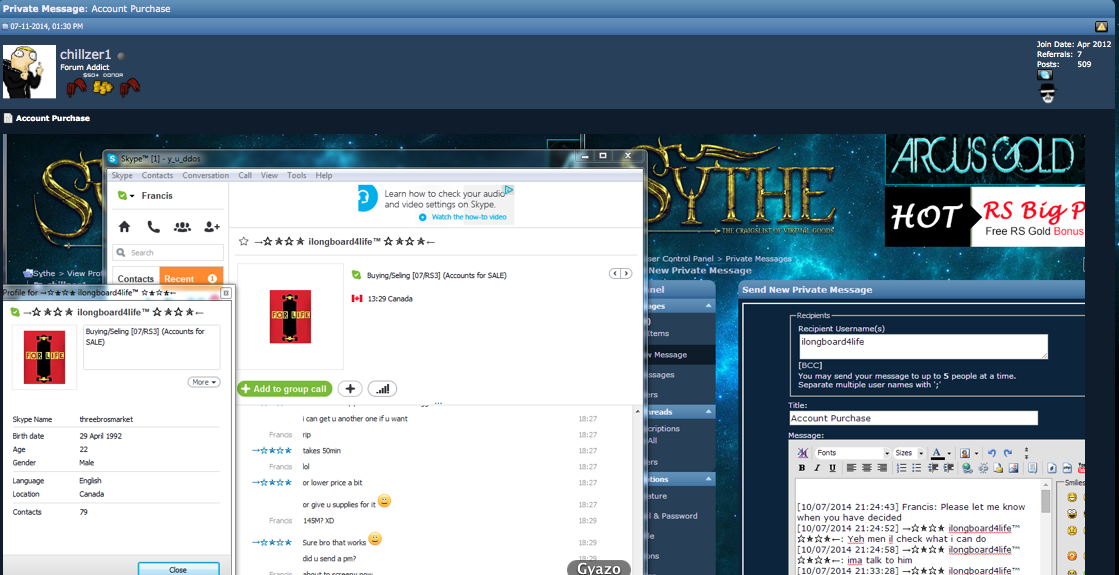1119x575 pixels.
Task: Click the Skype Search field
Action: (x=168, y=253)
